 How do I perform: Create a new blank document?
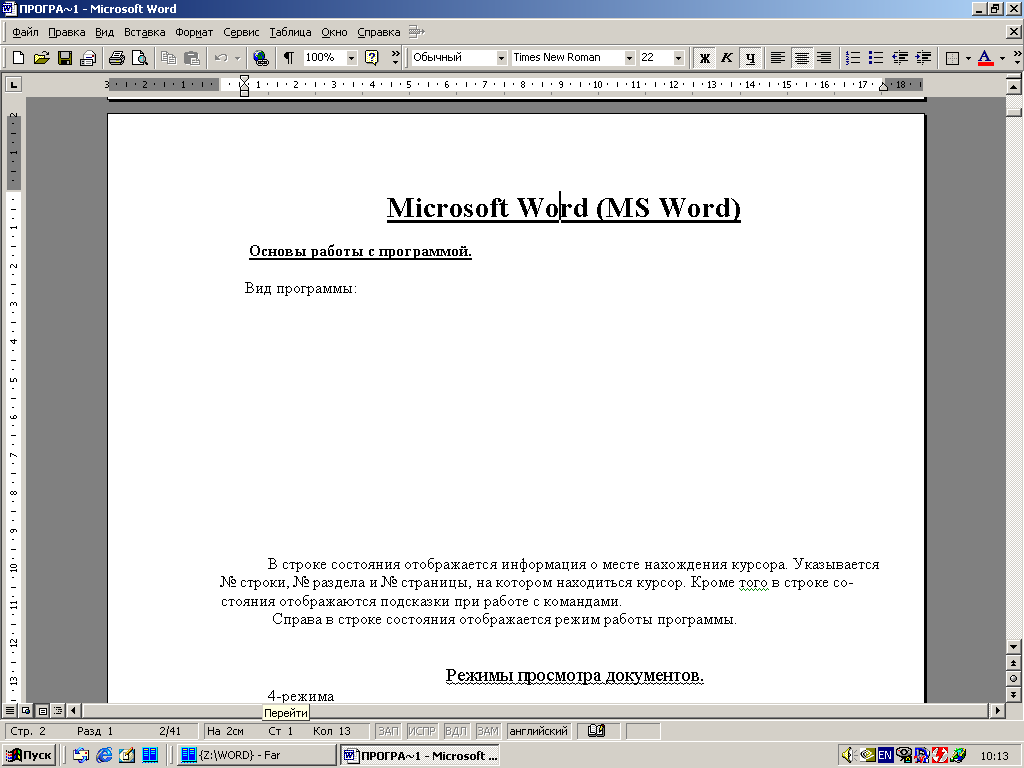(18, 57)
